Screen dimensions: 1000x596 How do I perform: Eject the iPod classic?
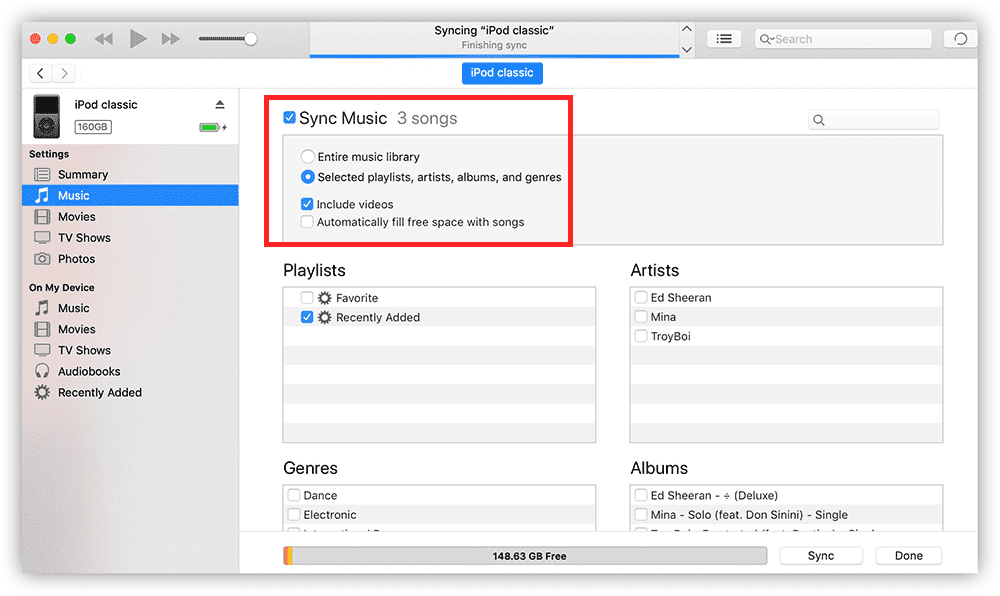click(x=220, y=105)
